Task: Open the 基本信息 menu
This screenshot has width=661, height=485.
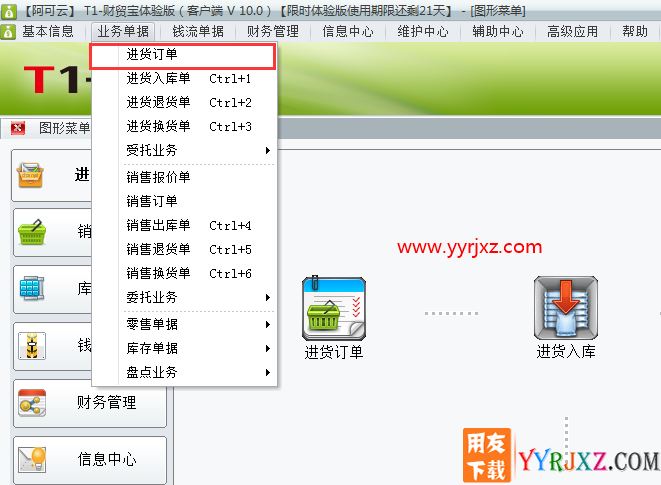Action: coord(48,32)
